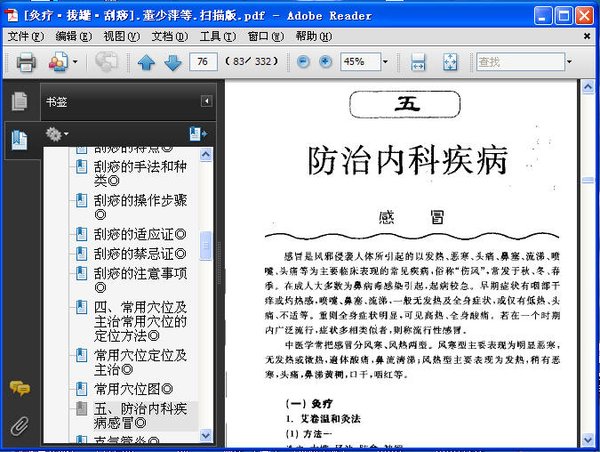Open the 文件 menu
Screen dimensions: 600x452
26,37
